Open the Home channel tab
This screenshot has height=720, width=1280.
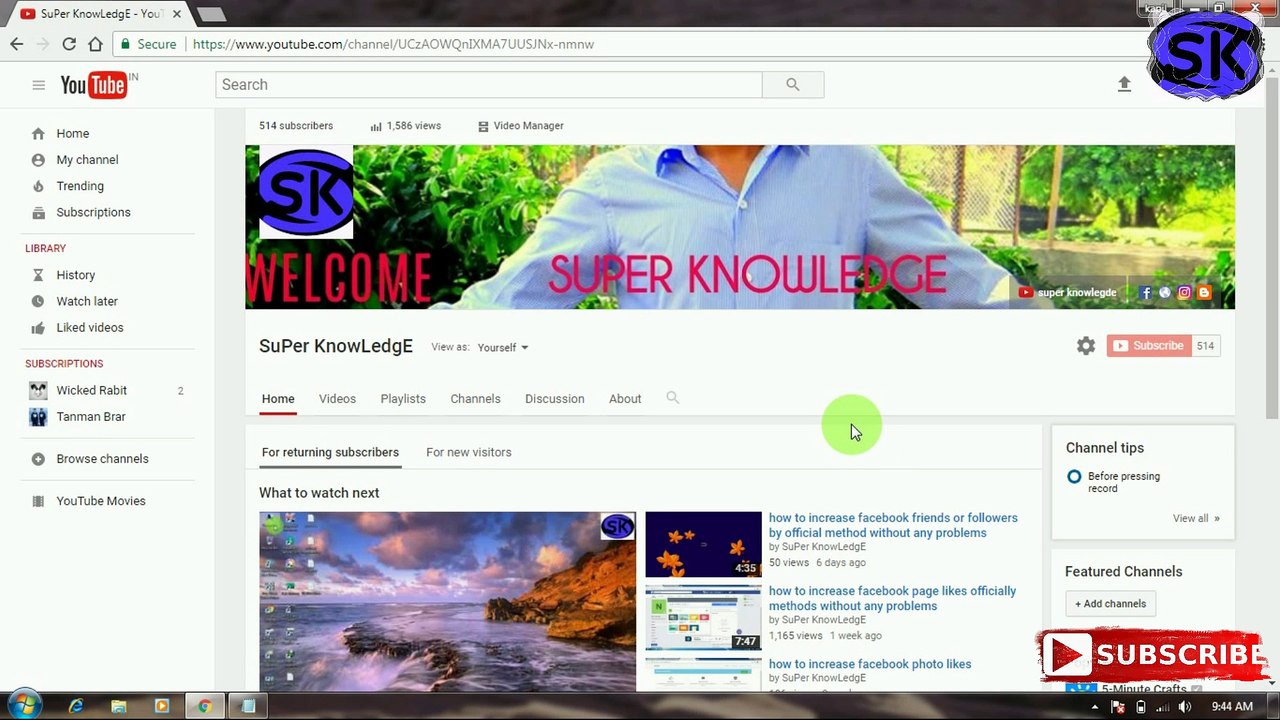278,399
